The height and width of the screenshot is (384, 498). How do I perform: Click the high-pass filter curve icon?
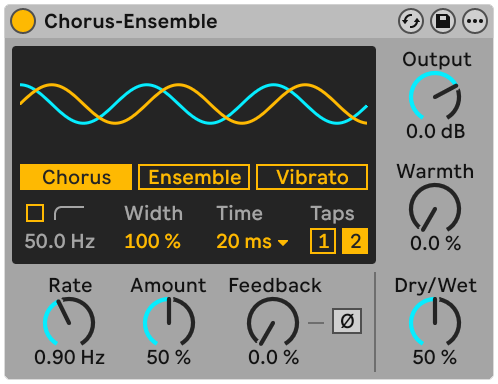(69, 213)
